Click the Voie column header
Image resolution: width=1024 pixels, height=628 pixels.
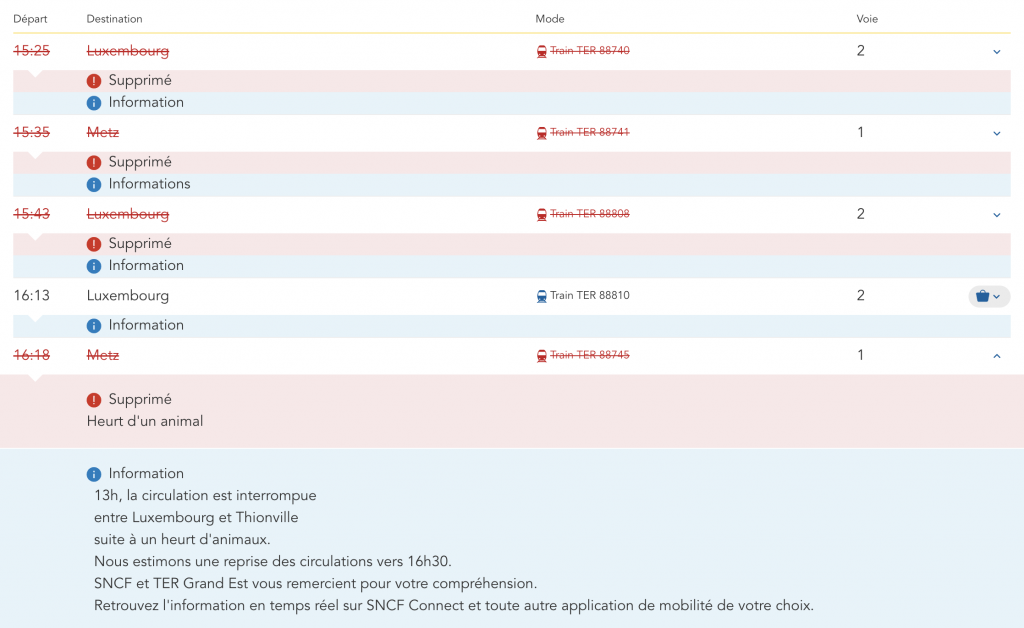[x=867, y=19]
